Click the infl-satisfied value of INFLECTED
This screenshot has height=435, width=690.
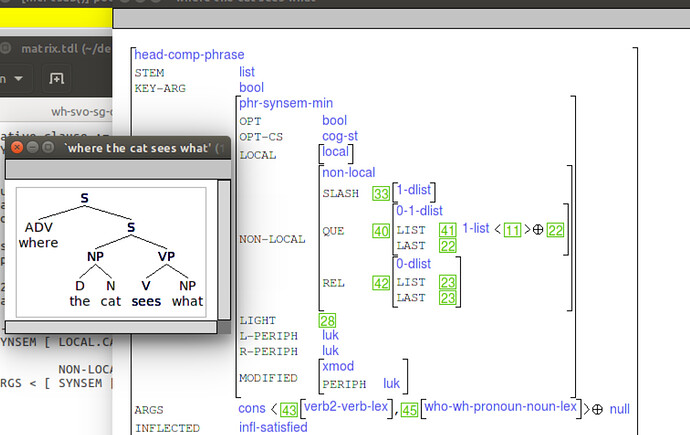(x=273, y=427)
